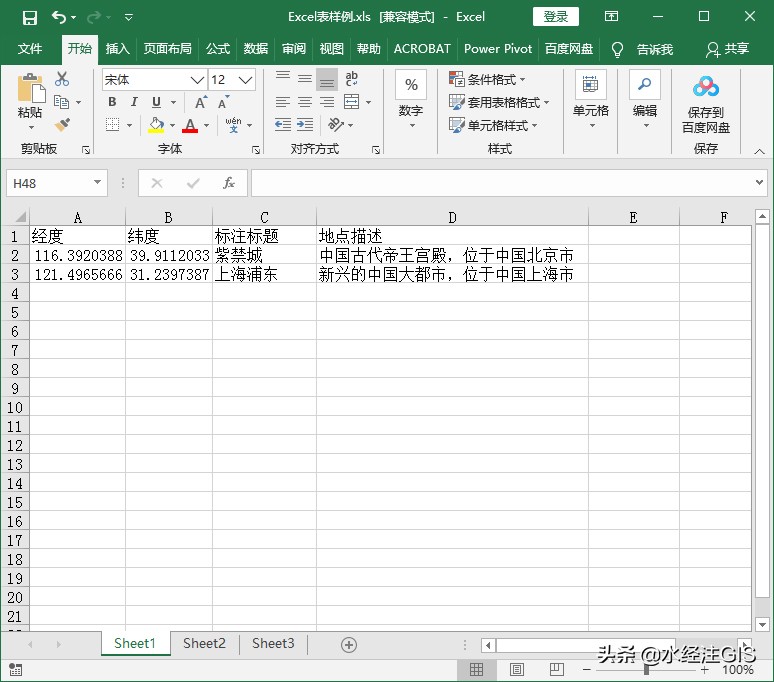Decrease font size with small A
The width and height of the screenshot is (774, 682).
223,103
